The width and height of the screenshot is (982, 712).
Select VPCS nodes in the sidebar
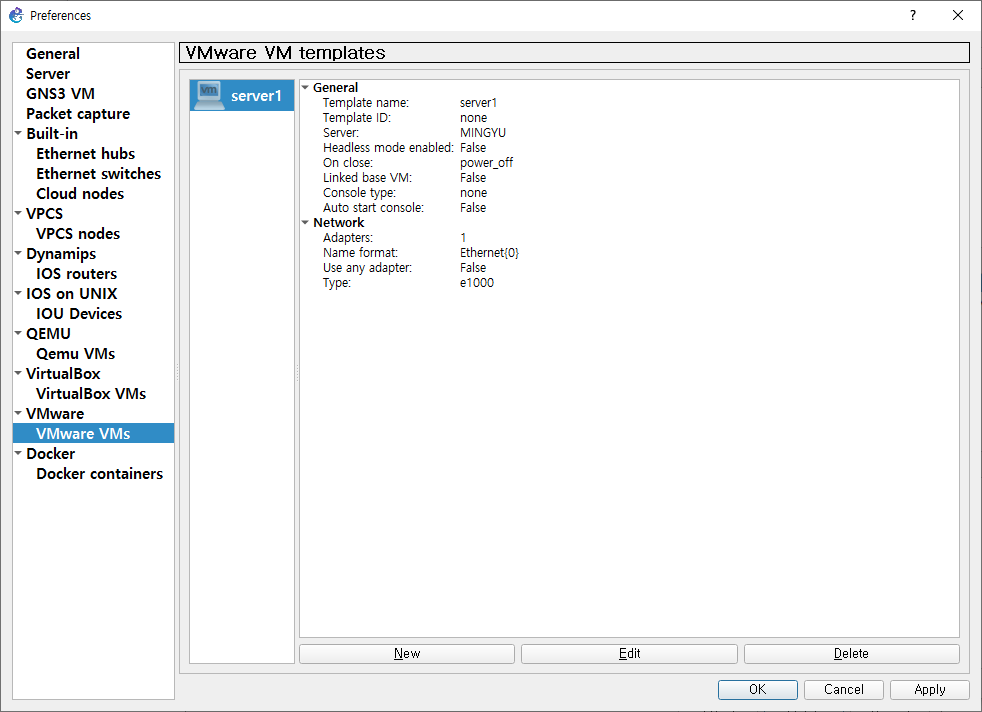pos(78,234)
